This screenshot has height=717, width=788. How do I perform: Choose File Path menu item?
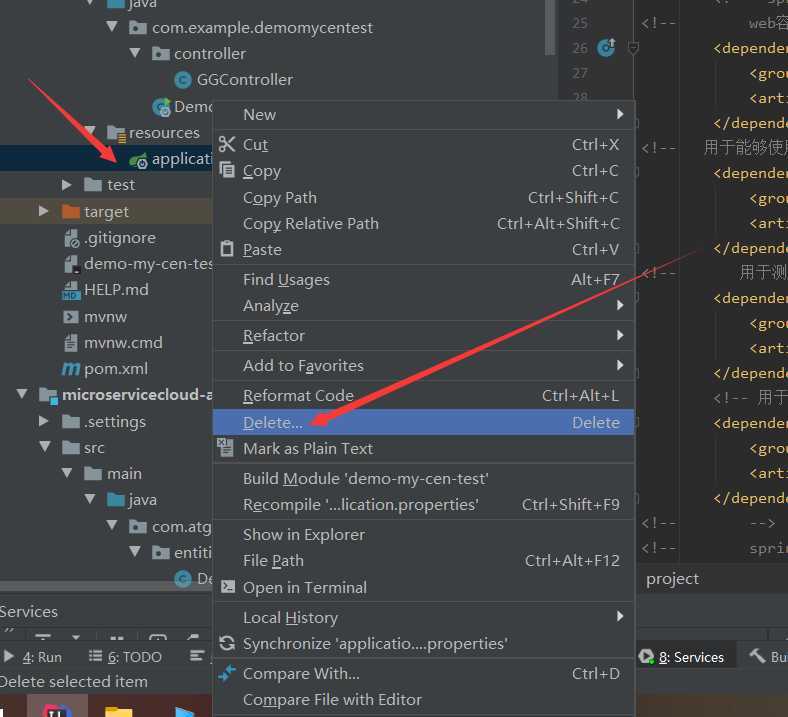click(x=424, y=560)
